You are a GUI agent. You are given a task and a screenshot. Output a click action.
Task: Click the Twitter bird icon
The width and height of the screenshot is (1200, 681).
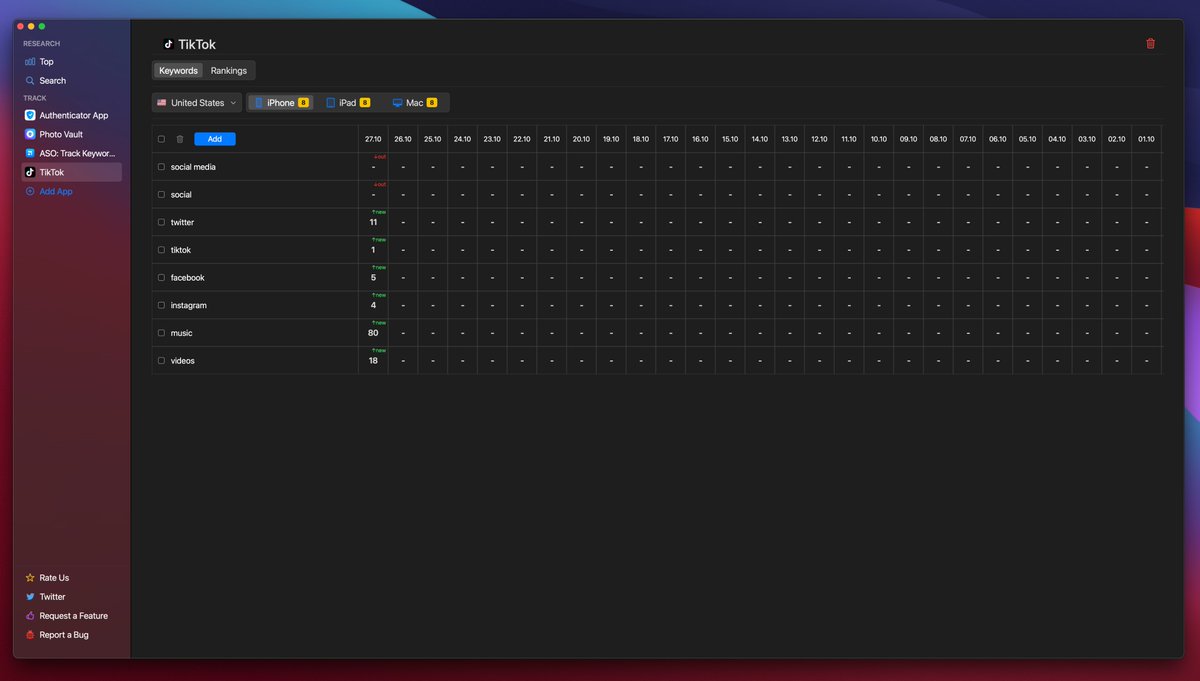click(30, 597)
